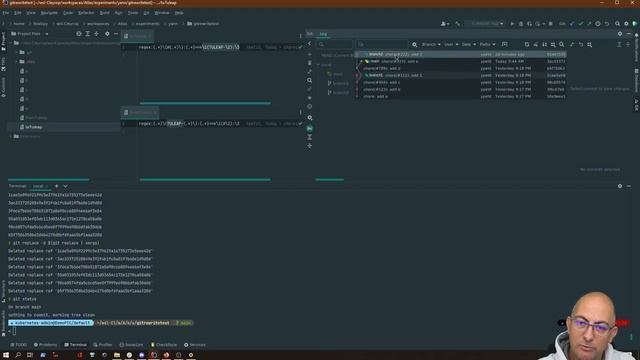Expand the Extensions node in project tree
640x360 pixels.
(x=11, y=136)
